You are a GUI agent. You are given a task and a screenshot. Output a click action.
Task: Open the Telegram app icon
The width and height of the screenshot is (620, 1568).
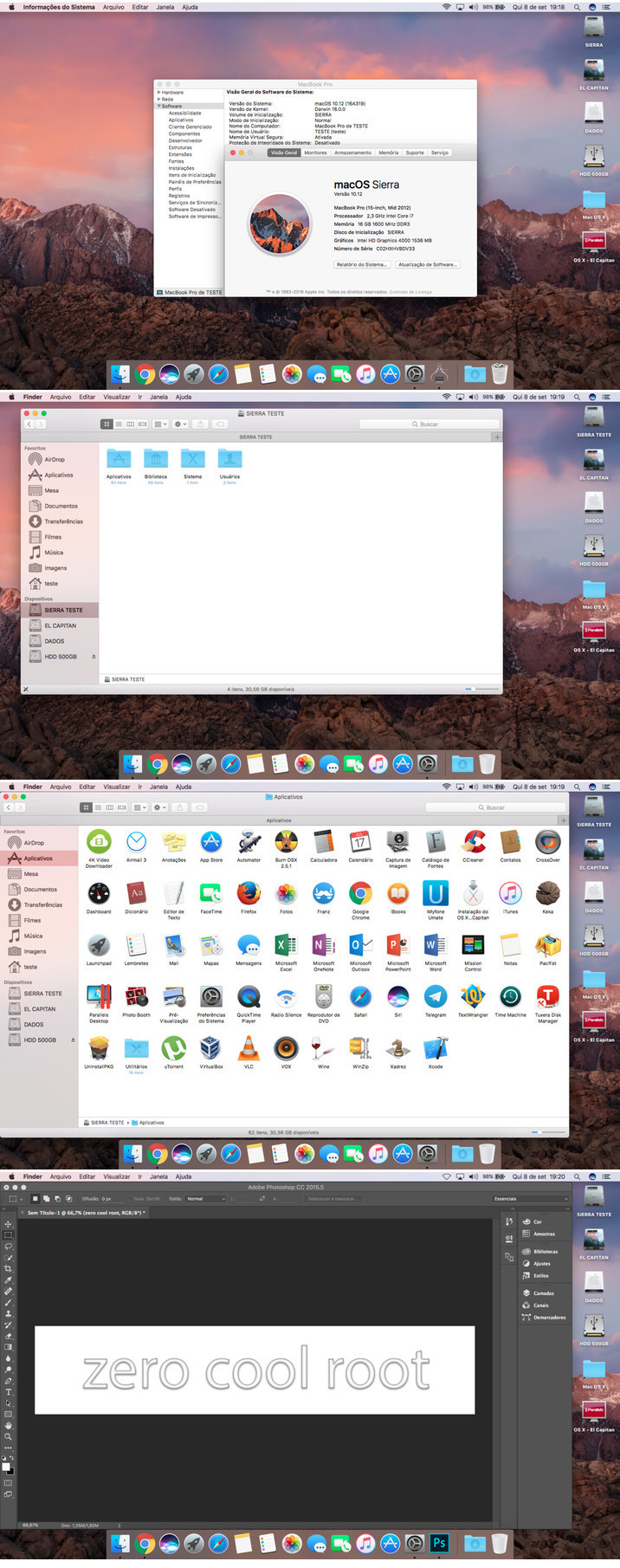click(x=436, y=997)
